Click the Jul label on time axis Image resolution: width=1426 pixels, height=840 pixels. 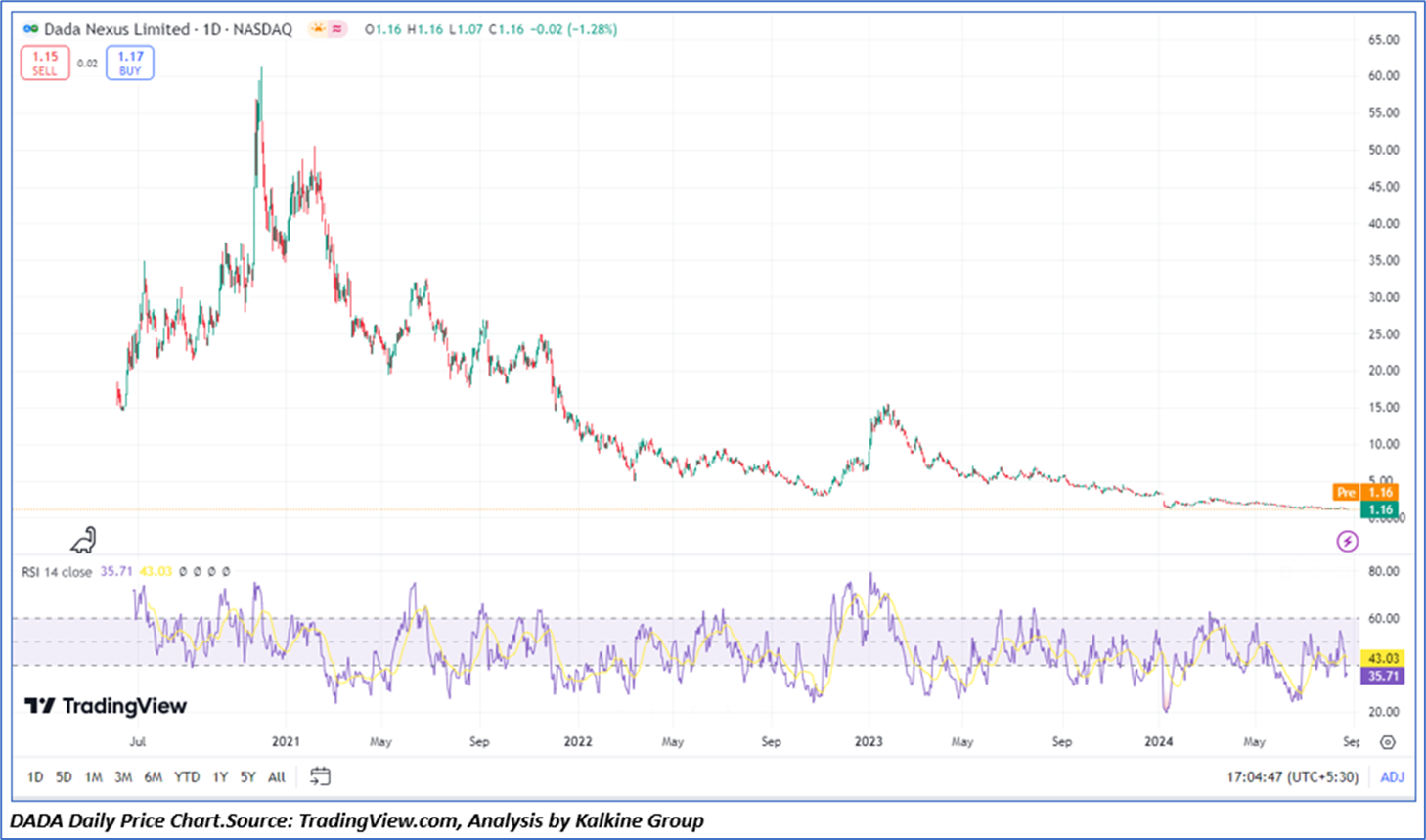pyautogui.click(x=138, y=742)
